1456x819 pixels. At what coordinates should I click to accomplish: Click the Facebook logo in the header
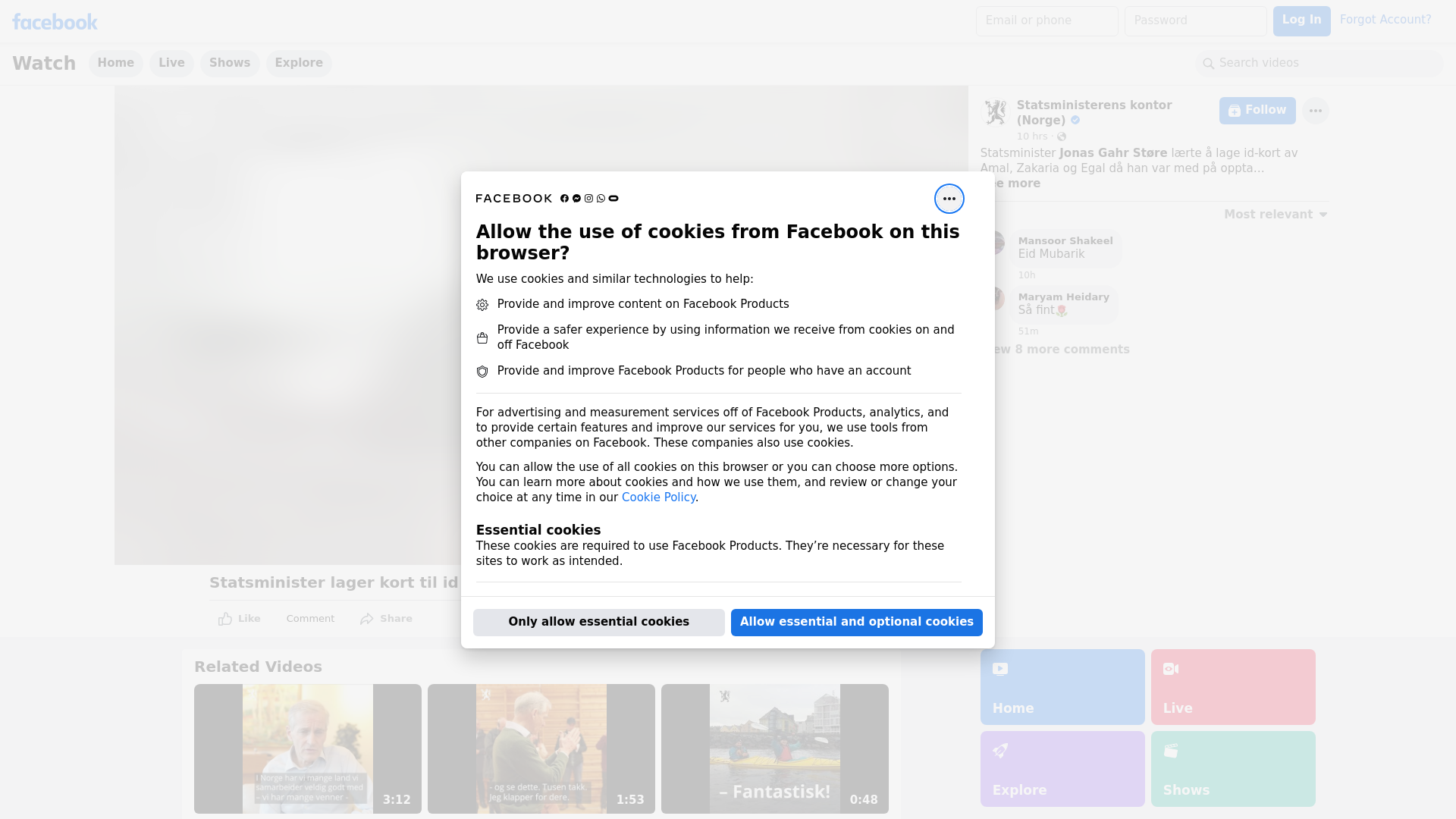coord(55,22)
